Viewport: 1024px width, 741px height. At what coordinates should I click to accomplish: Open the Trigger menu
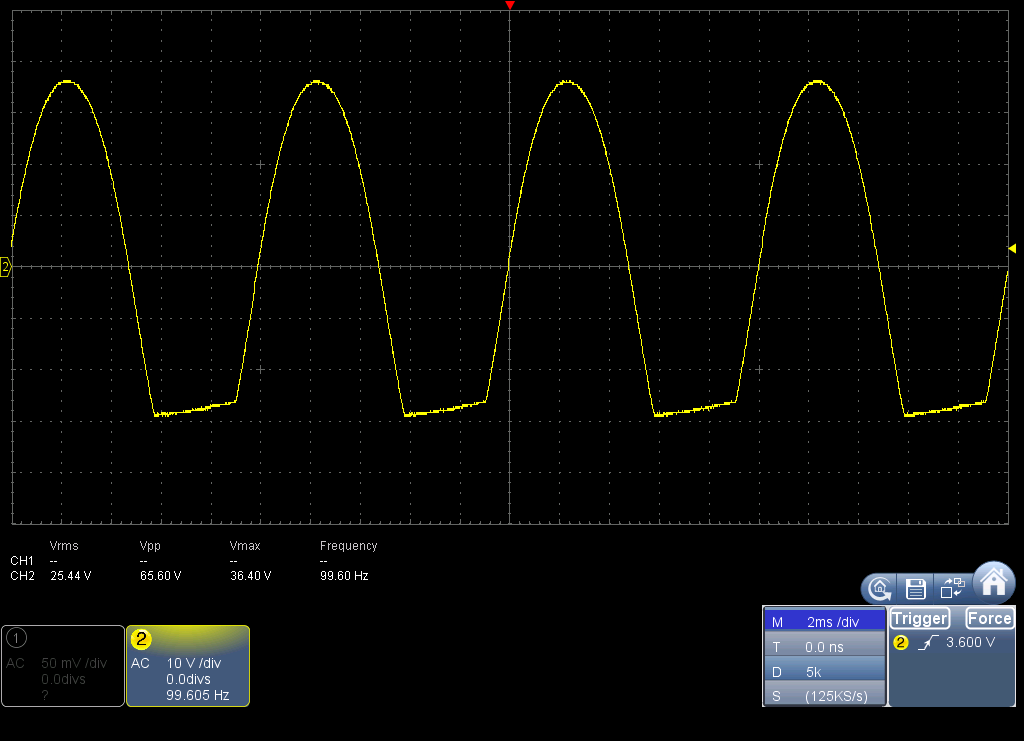click(920, 618)
